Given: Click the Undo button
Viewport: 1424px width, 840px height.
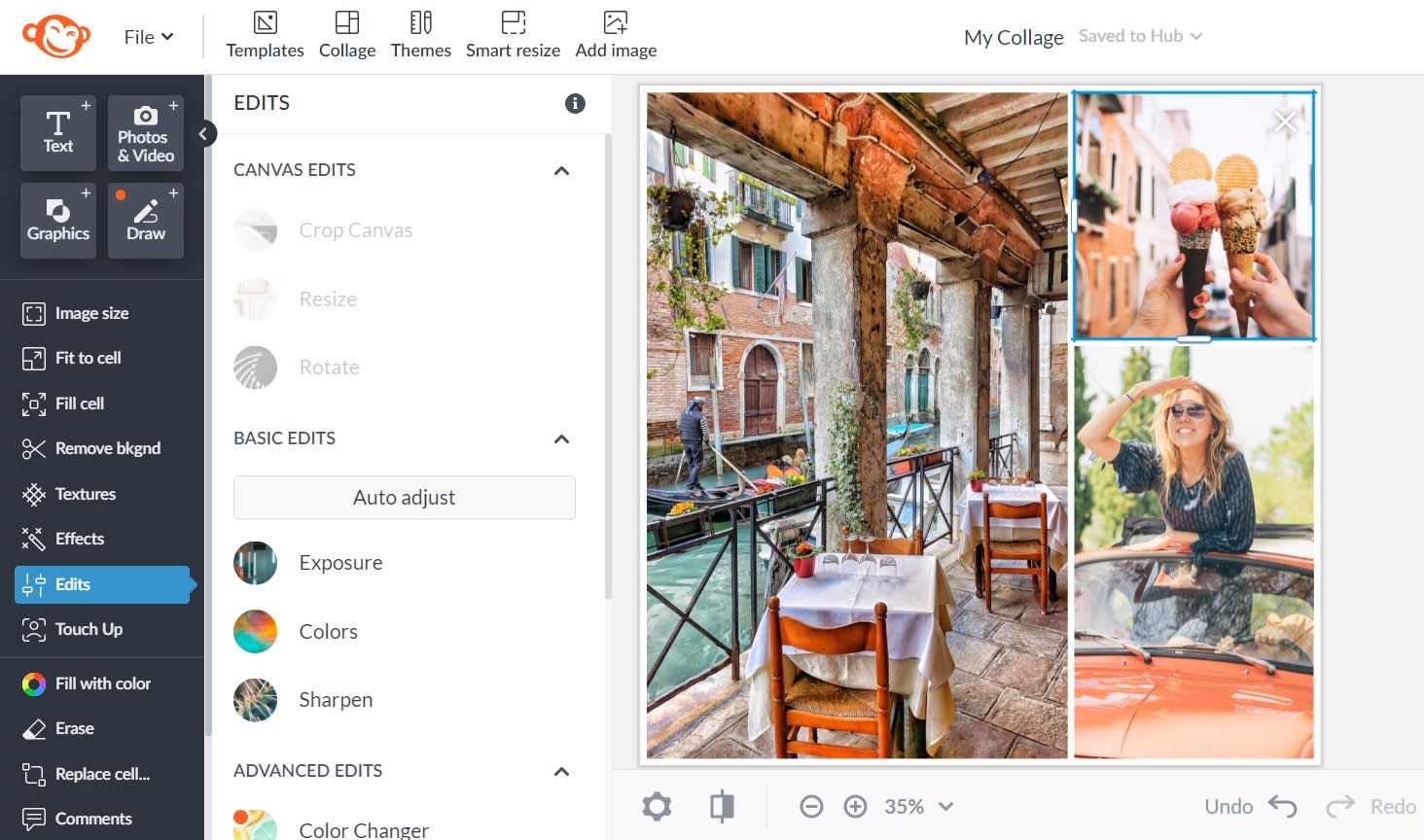Looking at the screenshot, I should coord(1250,806).
